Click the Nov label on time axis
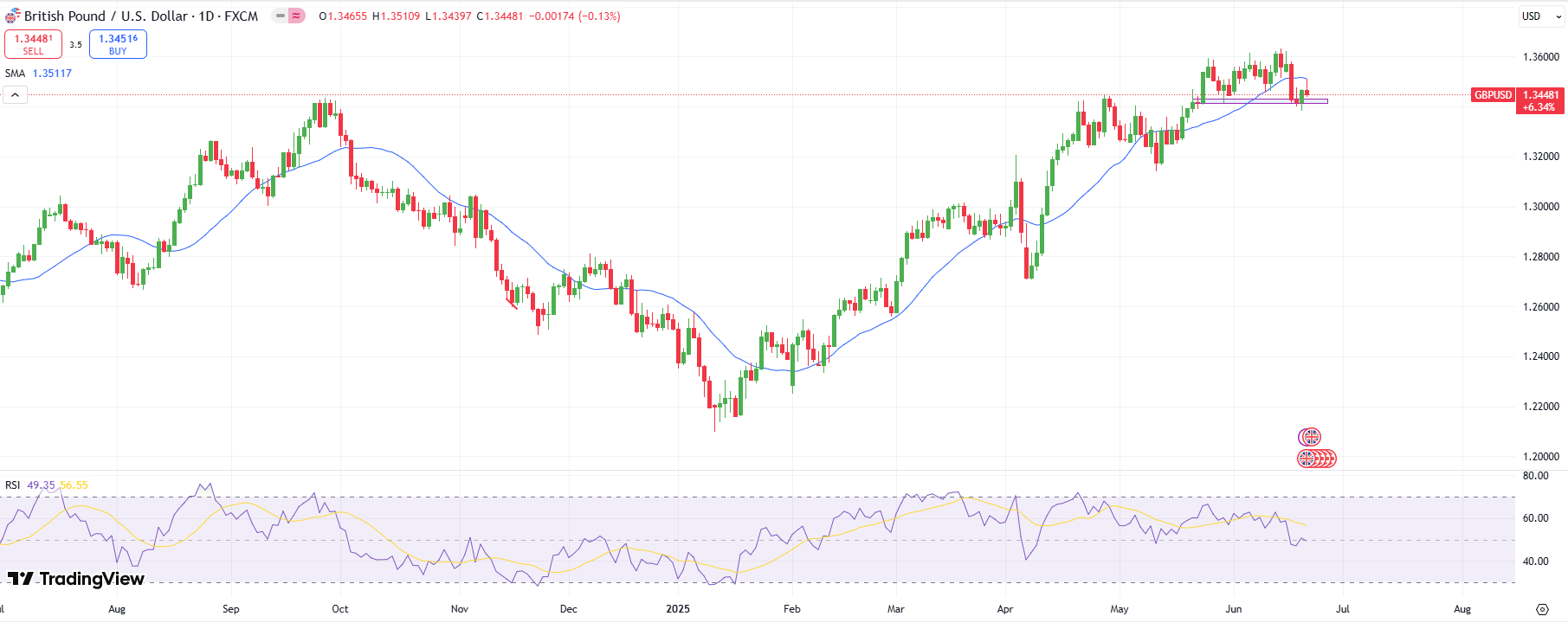This screenshot has height=629, width=1568. (x=460, y=609)
